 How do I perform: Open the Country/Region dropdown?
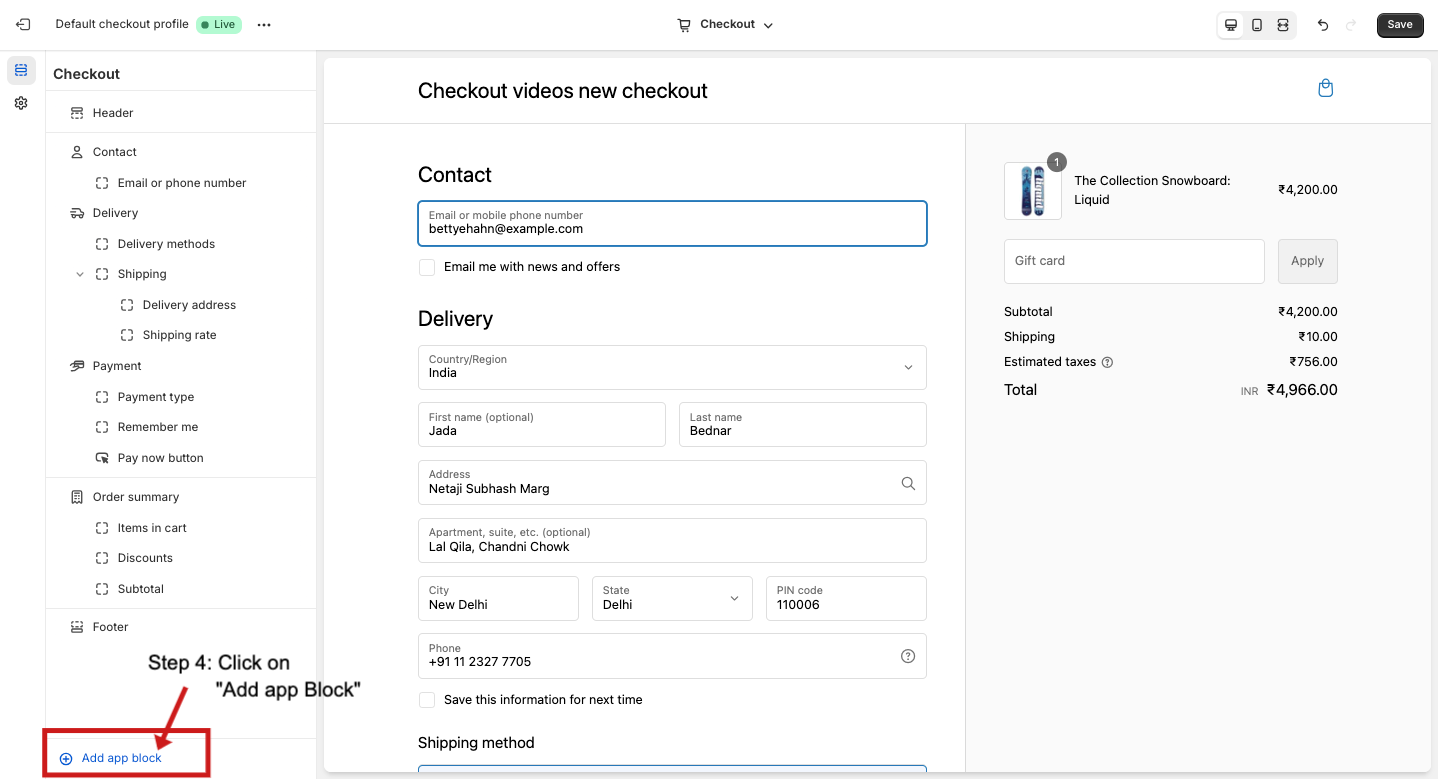672,367
